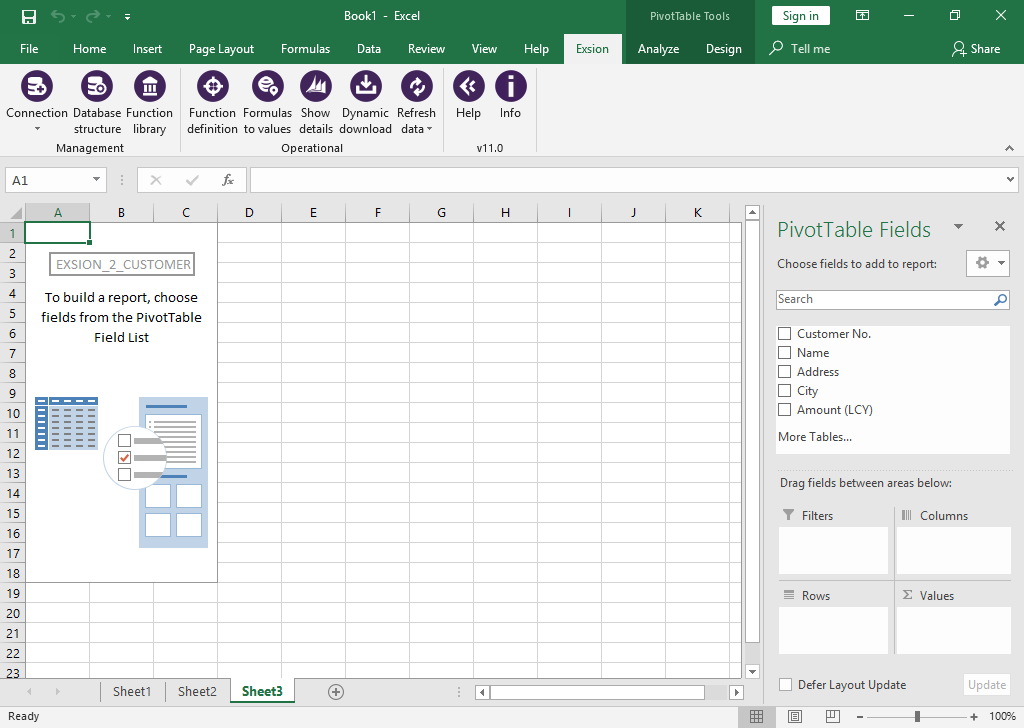Zoom in with the plus icon
This screenshot has height=728, width=1024.
click(974, 717)
